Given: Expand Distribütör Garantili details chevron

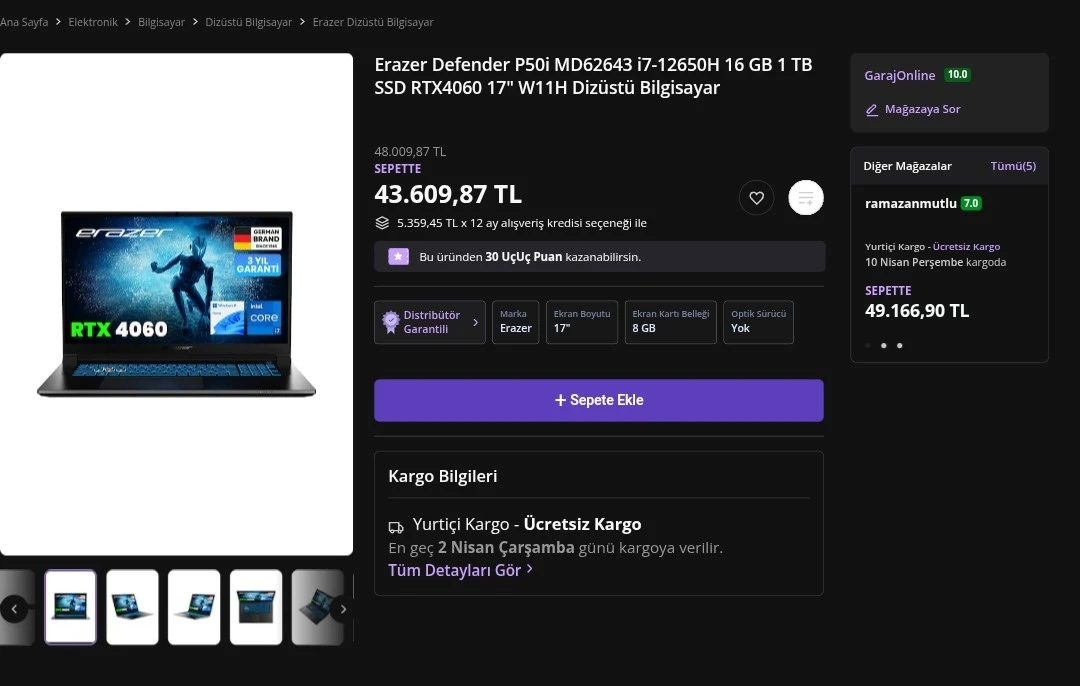Looking at the screenshot, I should 475,322.
